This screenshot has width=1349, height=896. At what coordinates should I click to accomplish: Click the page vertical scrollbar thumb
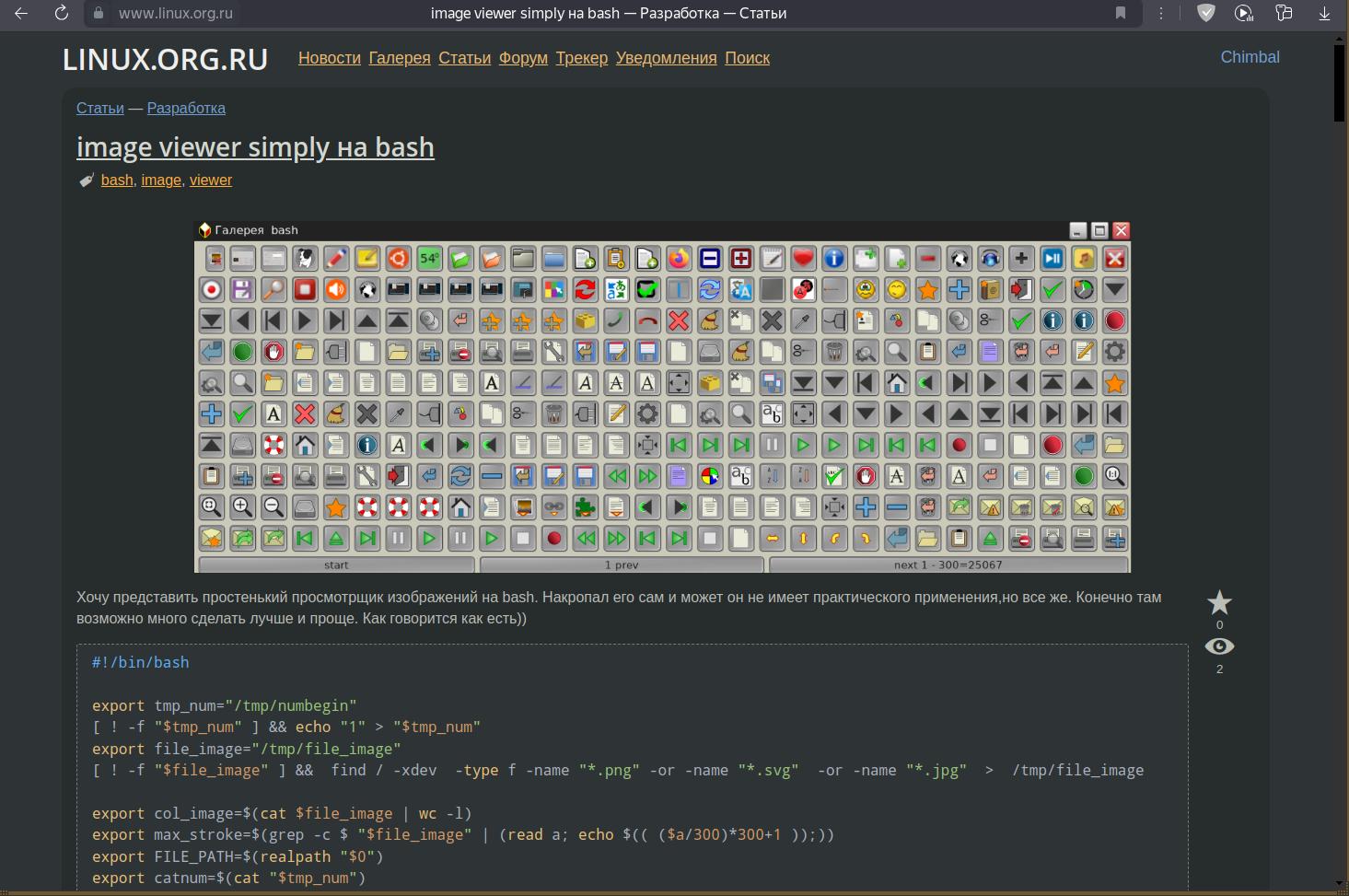point(1339,83)
